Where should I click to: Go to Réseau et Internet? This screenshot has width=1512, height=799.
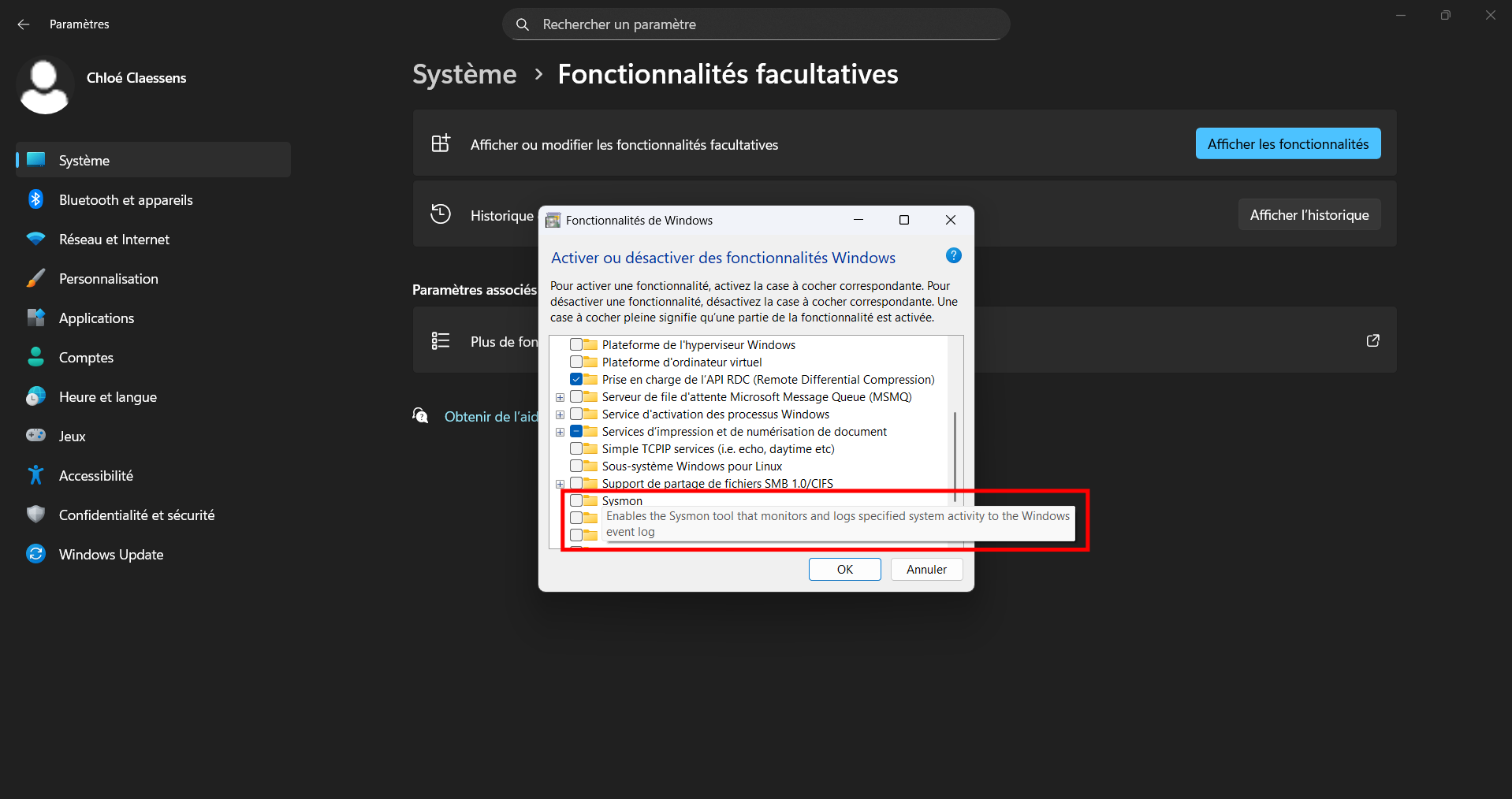(153, 239)
